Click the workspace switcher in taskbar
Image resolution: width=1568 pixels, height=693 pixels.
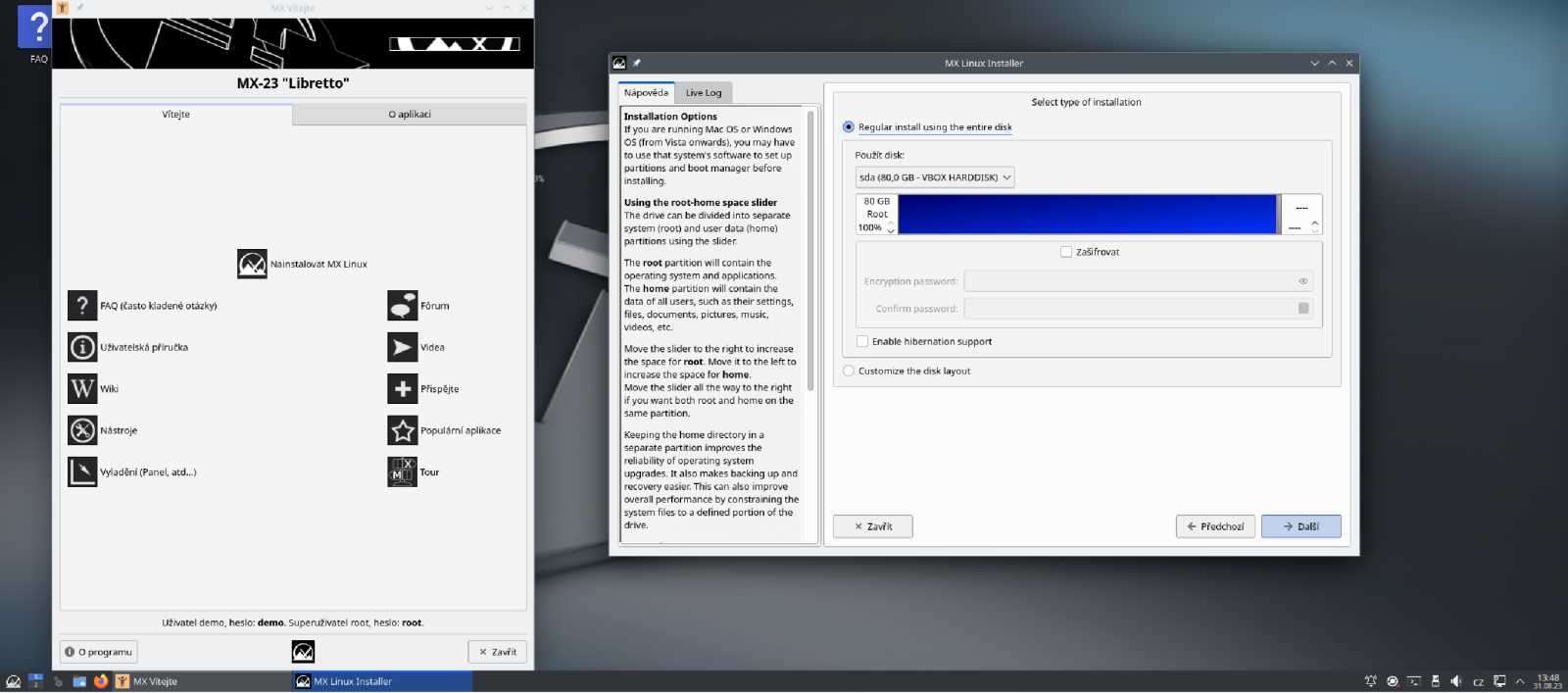tap(35, 681)
